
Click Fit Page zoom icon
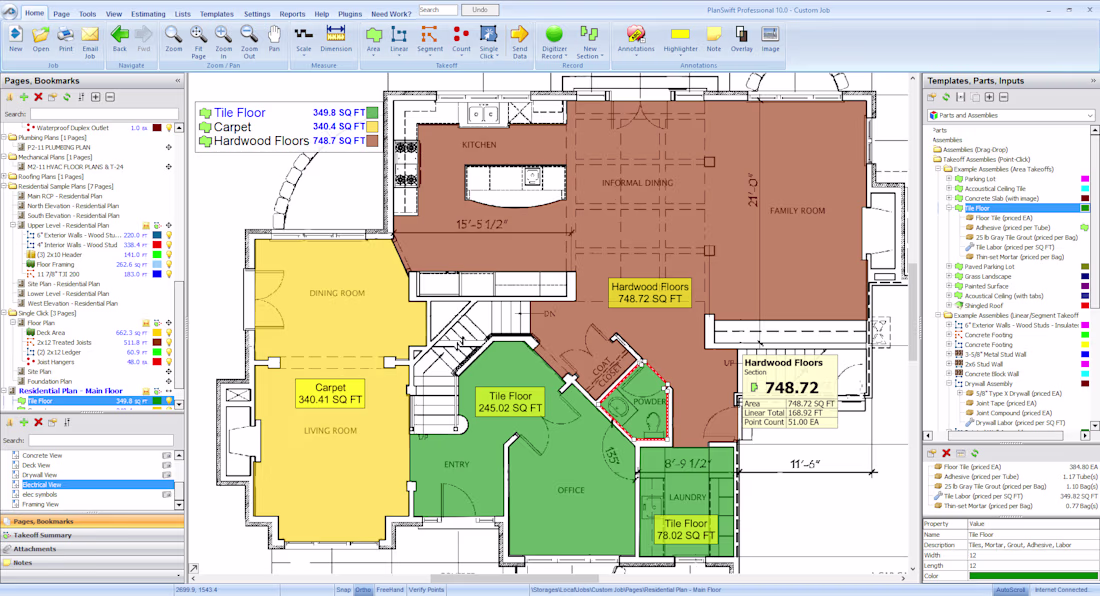pyautogui.click(x=198, y=34)
